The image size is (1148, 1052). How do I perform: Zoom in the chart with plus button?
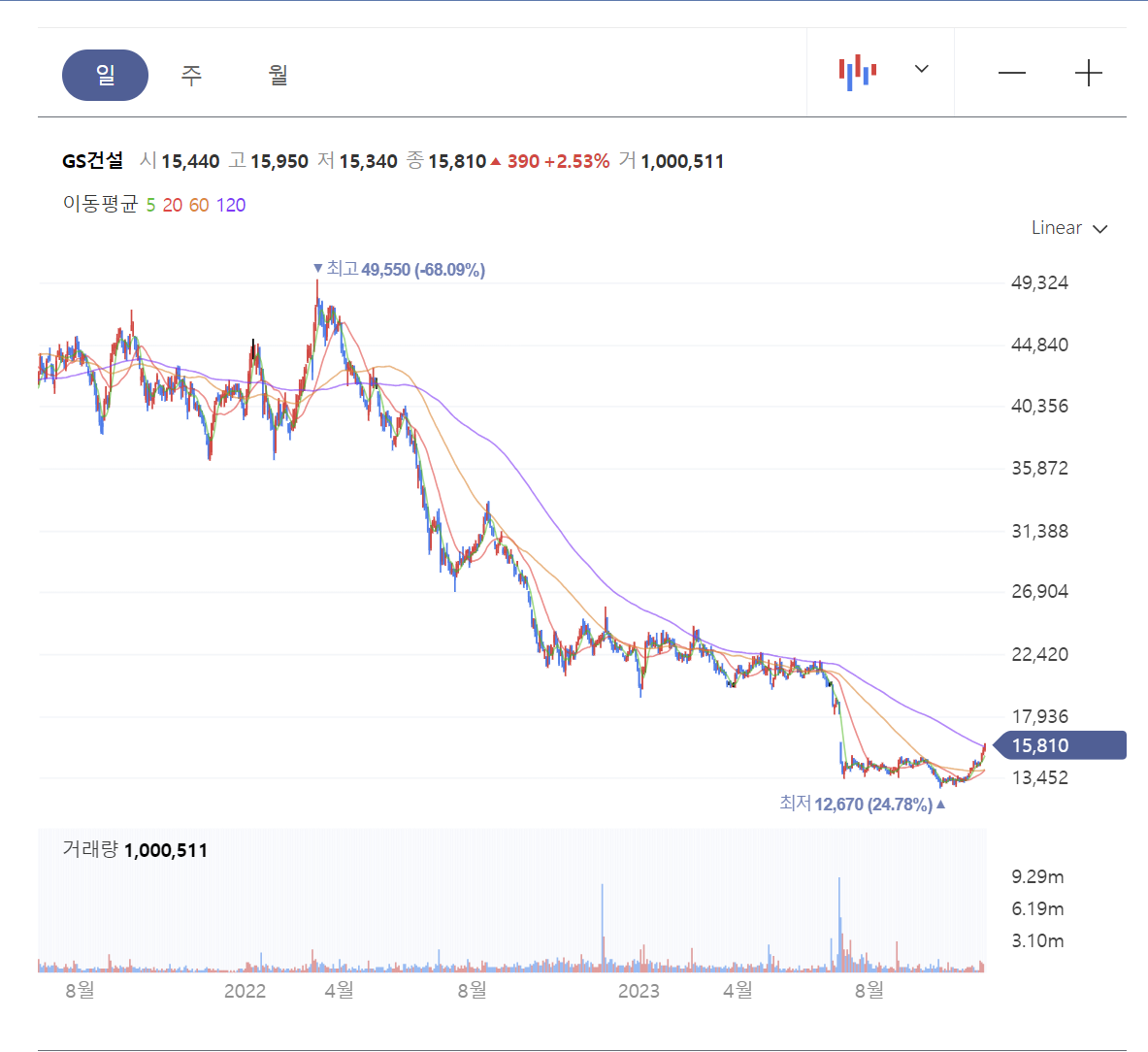coord(1088,73)
